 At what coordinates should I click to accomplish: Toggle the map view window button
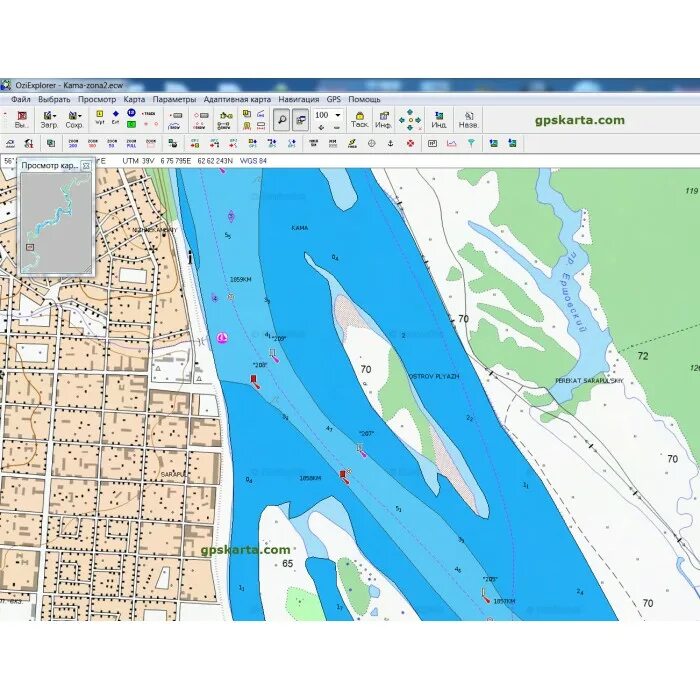pos(300,120)
